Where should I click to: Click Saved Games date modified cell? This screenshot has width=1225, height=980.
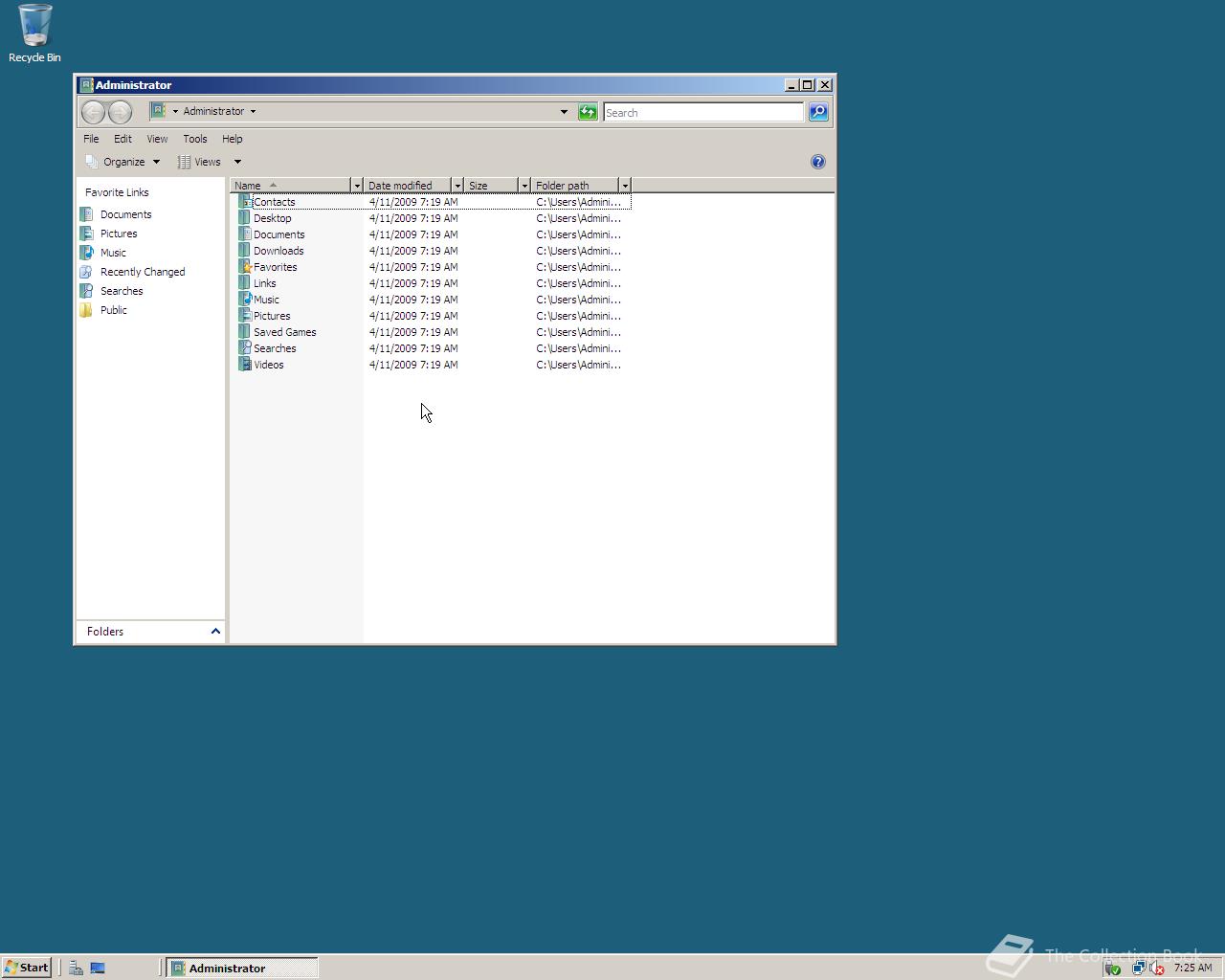413,332
